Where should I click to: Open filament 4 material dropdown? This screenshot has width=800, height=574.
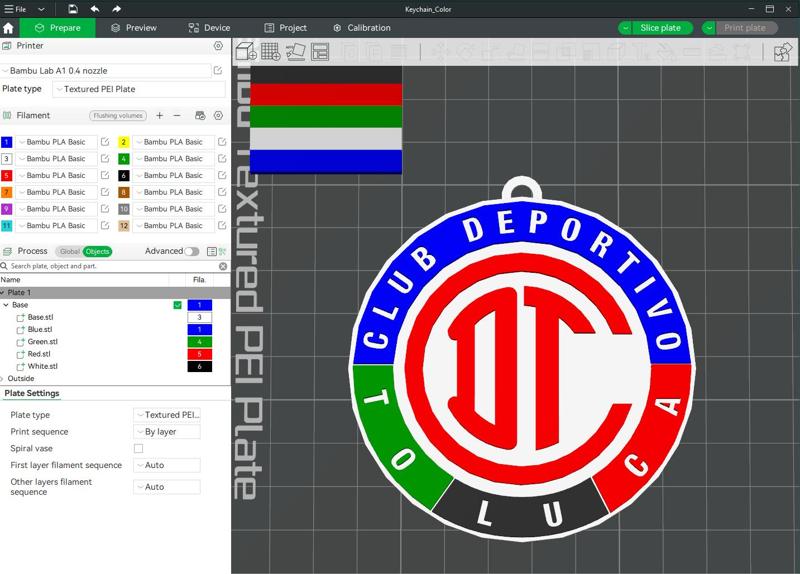[173, 159]
